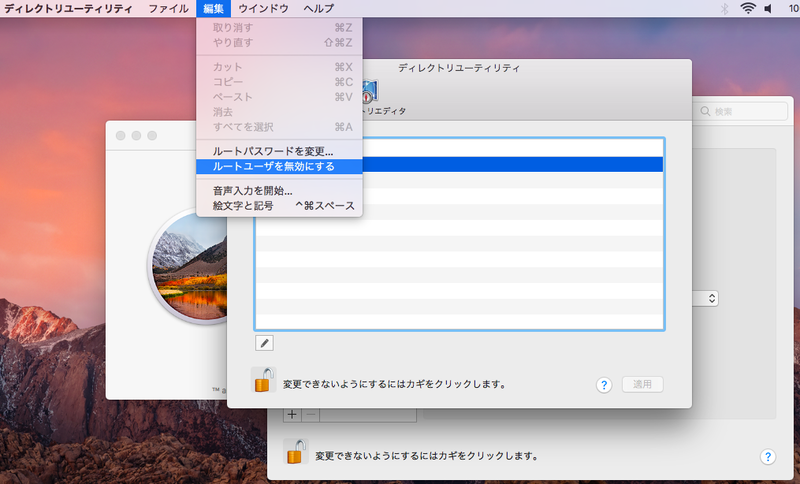800x484 pixels.
Task: Close the open 編集 menu title
Action: point(213,8)
